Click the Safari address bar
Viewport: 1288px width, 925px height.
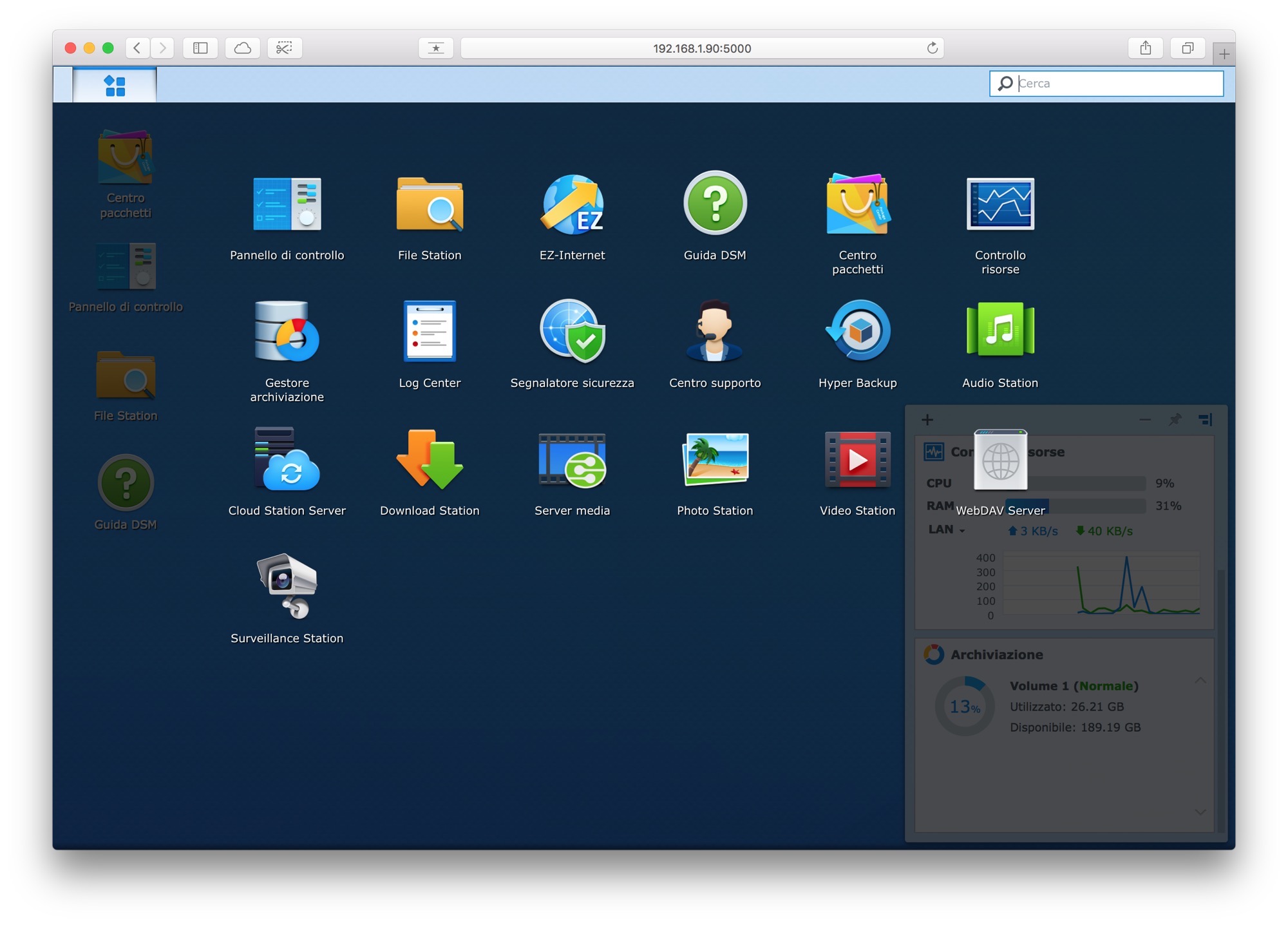point(702,48)
